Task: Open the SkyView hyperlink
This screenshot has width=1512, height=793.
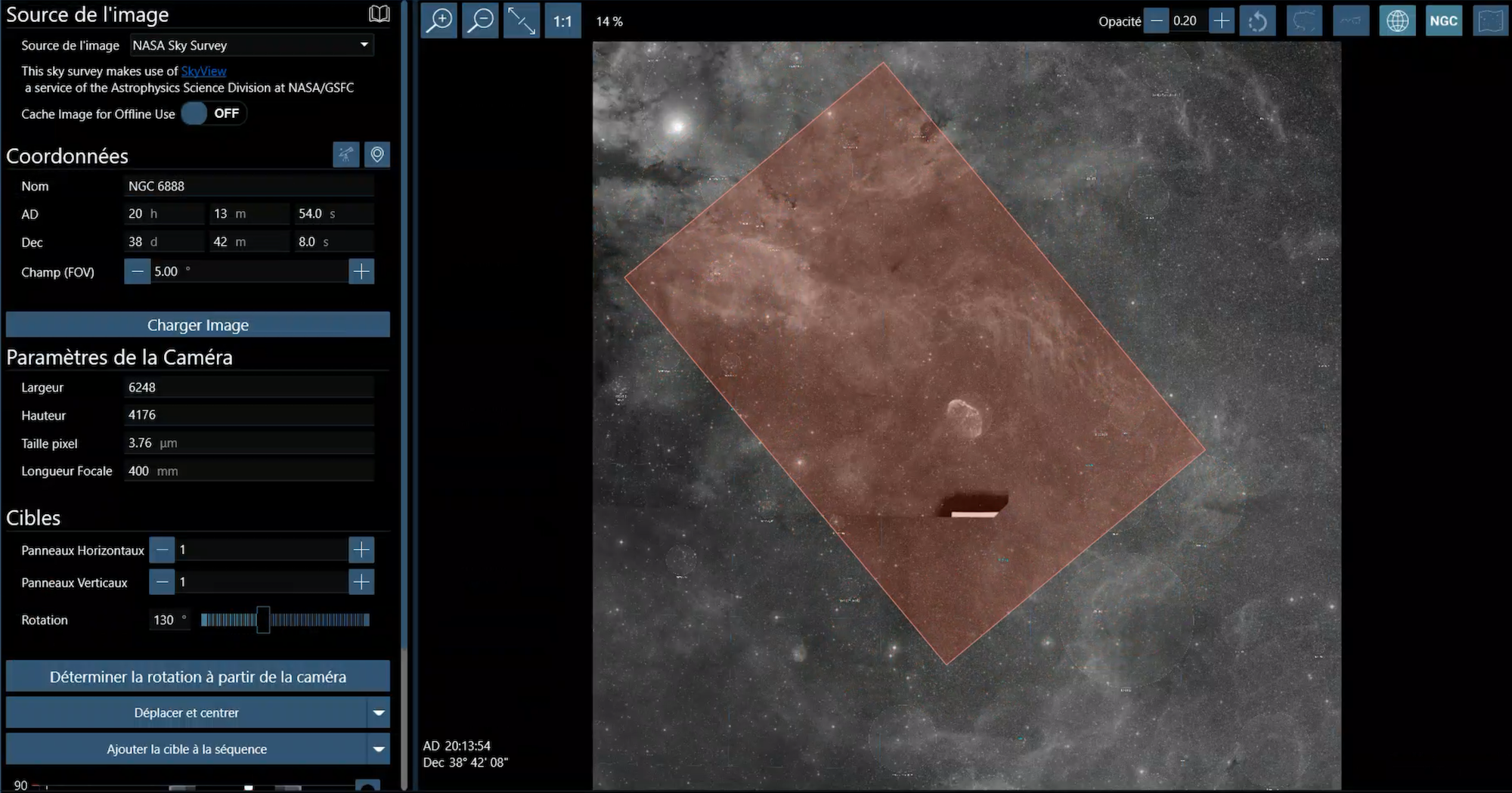Action: (x=203, y=71)
